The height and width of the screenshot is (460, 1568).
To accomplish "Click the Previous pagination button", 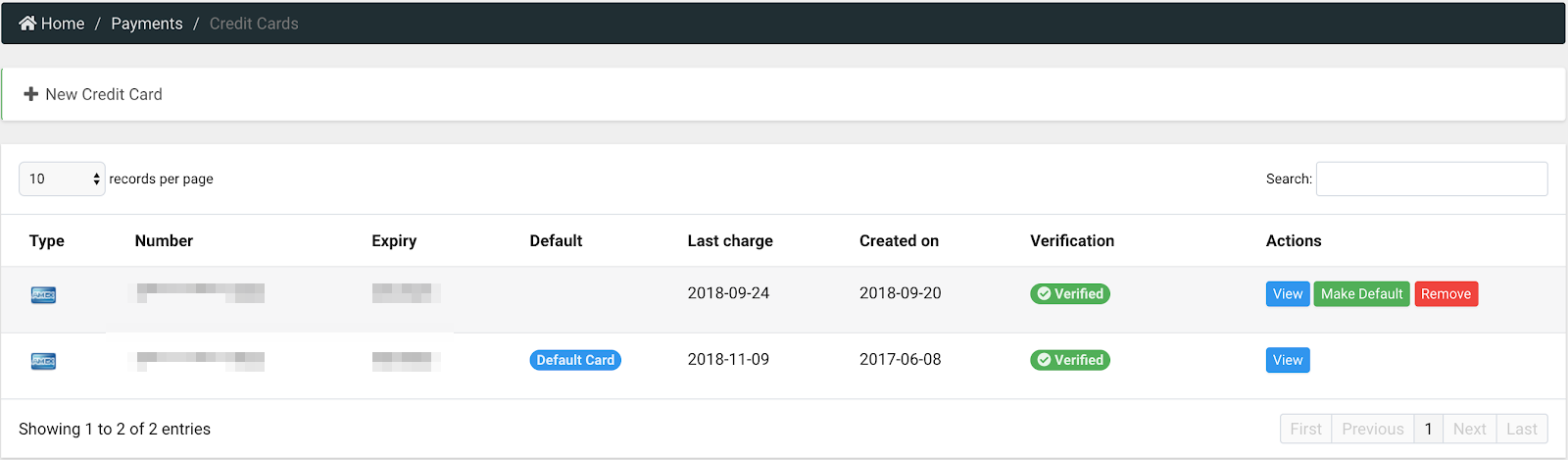I will pyautogui.click(x=1372, y=429).
